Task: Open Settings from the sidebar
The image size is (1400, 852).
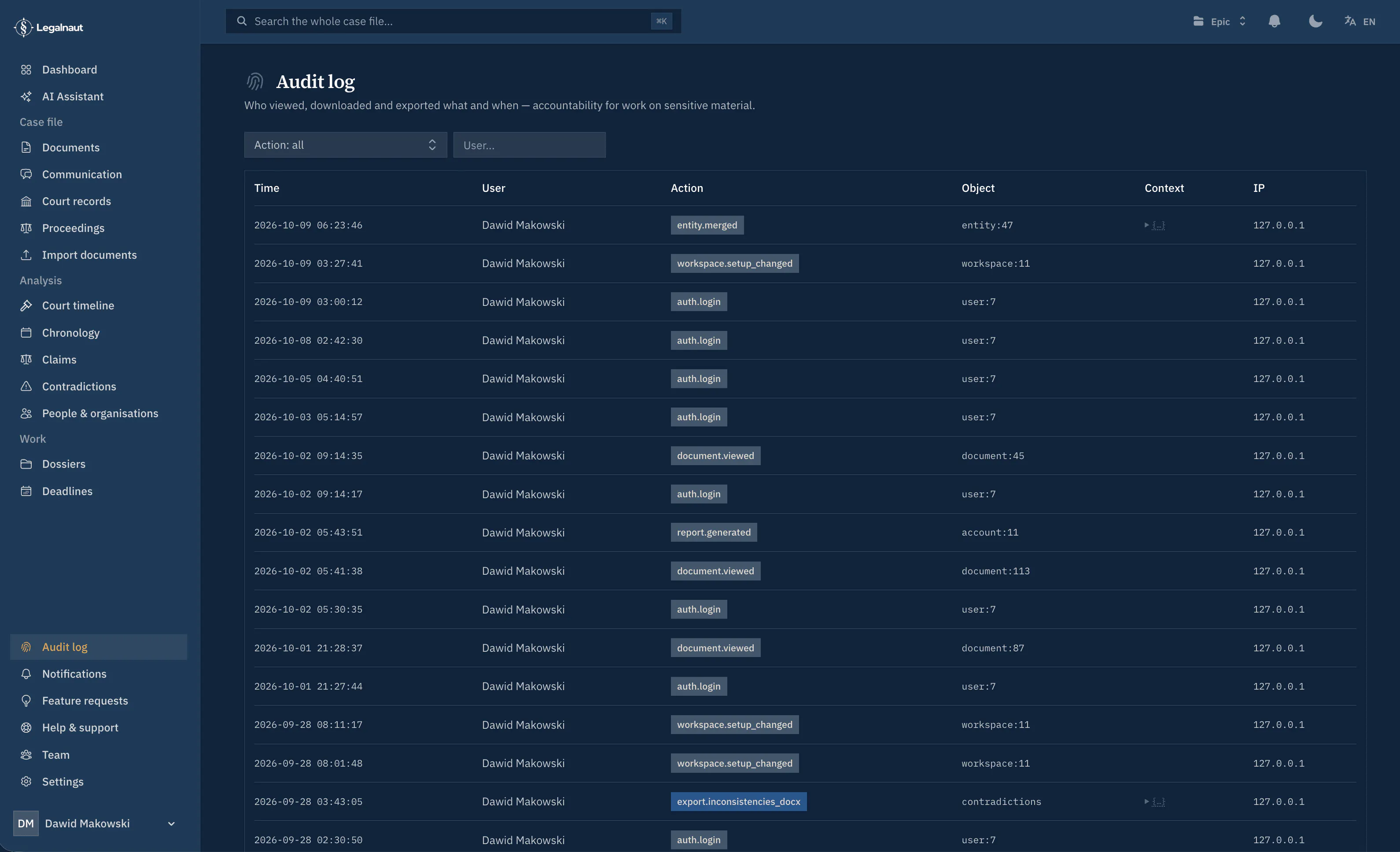Action: [x=98, y=782]
